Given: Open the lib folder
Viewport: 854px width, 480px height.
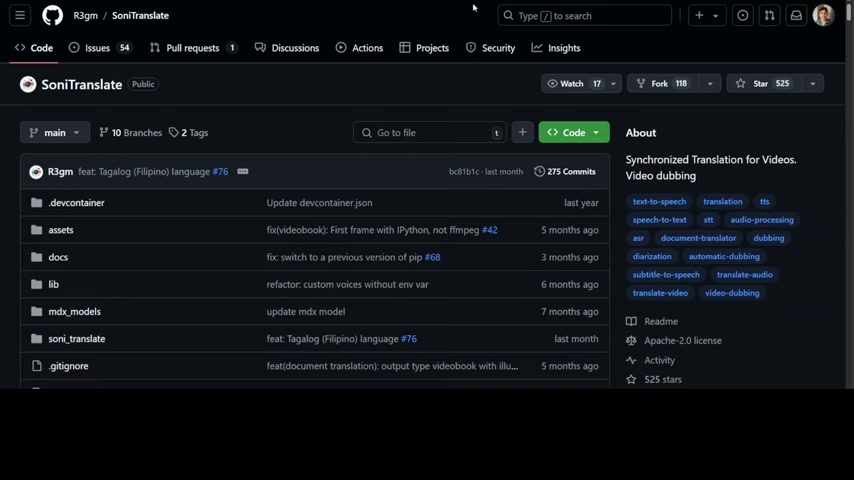Looking at the screenshot, I should pos(53,284).
